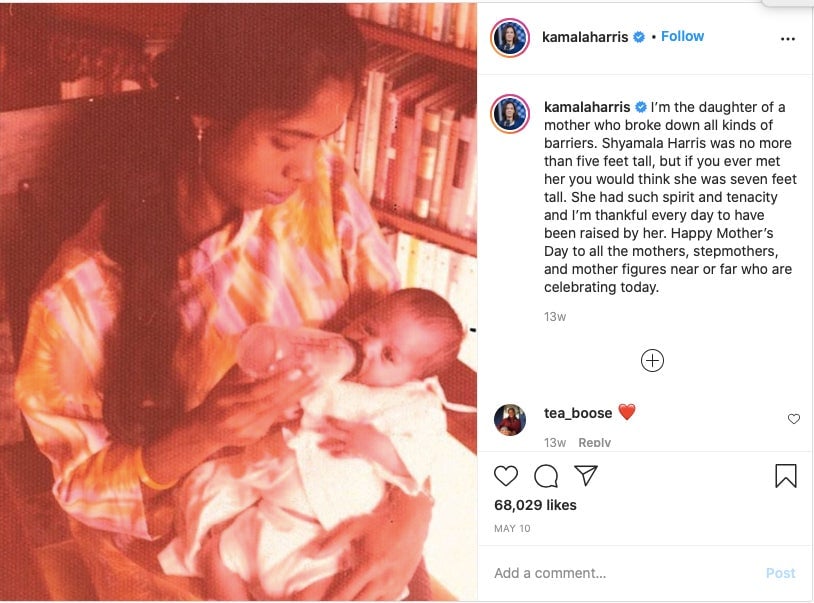Like the post with the heart icon

click(506, 476)
